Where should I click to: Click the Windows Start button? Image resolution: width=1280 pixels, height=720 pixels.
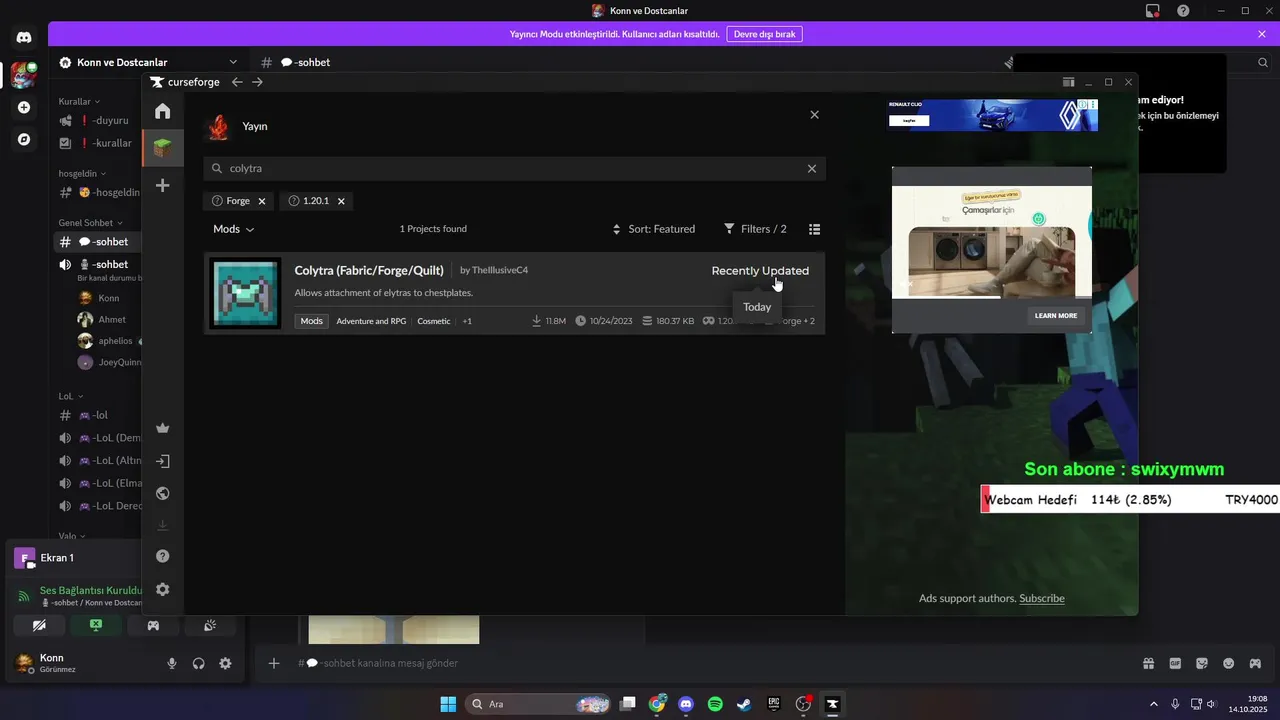448,704
